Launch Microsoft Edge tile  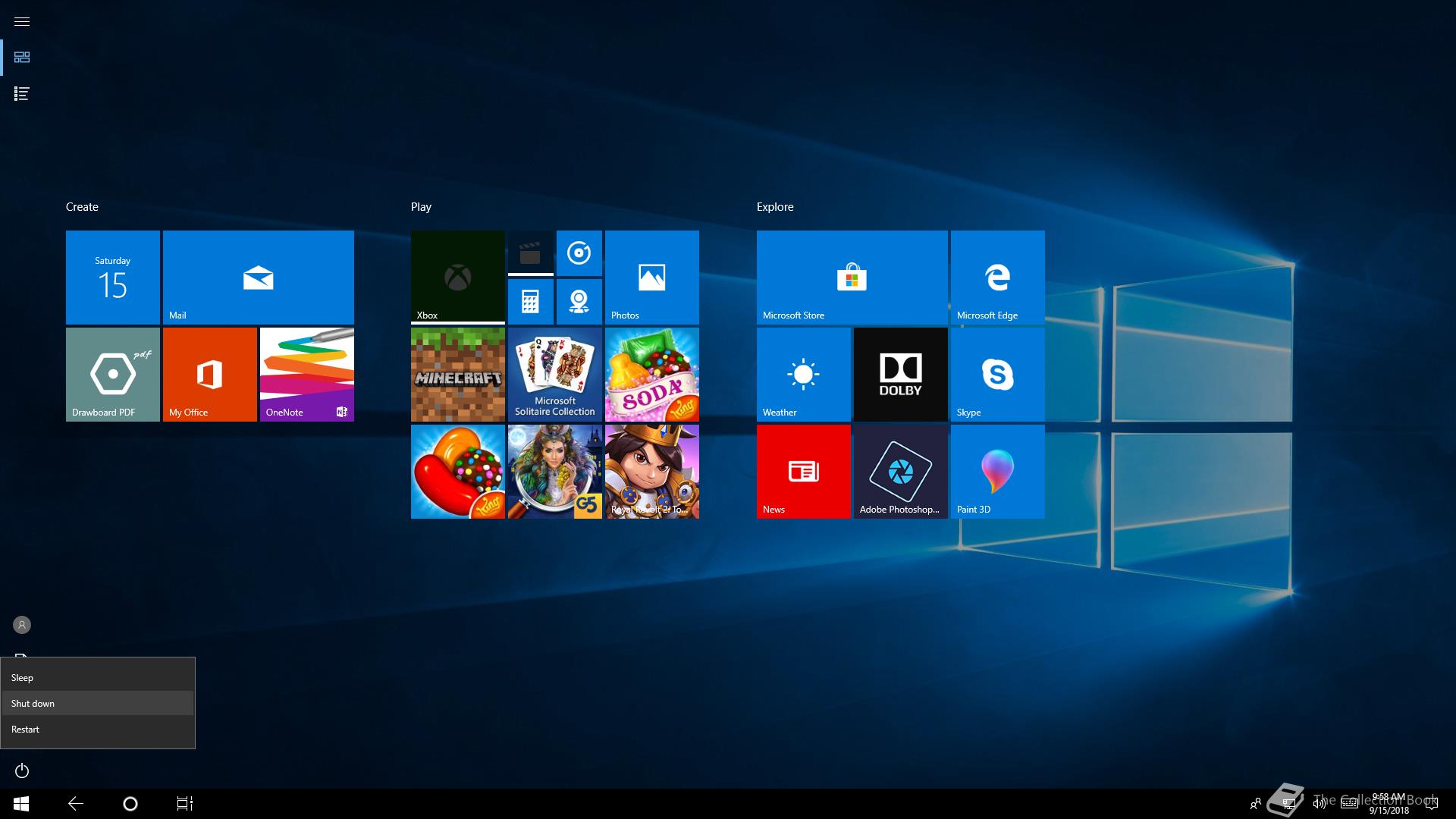(998, 278)
